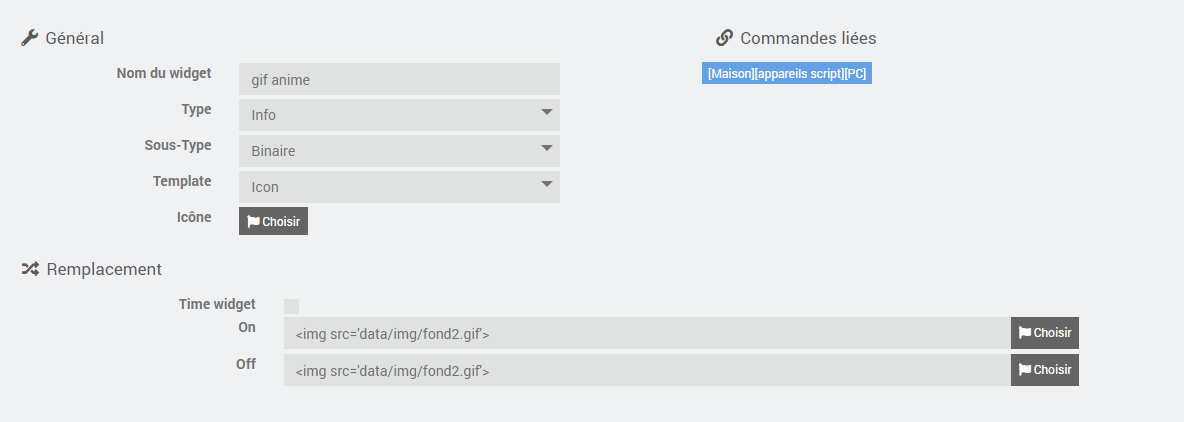The image size is (1184, 422).
Task: Click flag icon on the On row Choisir
Action: pyautogui.click(x=1025, y=333)
